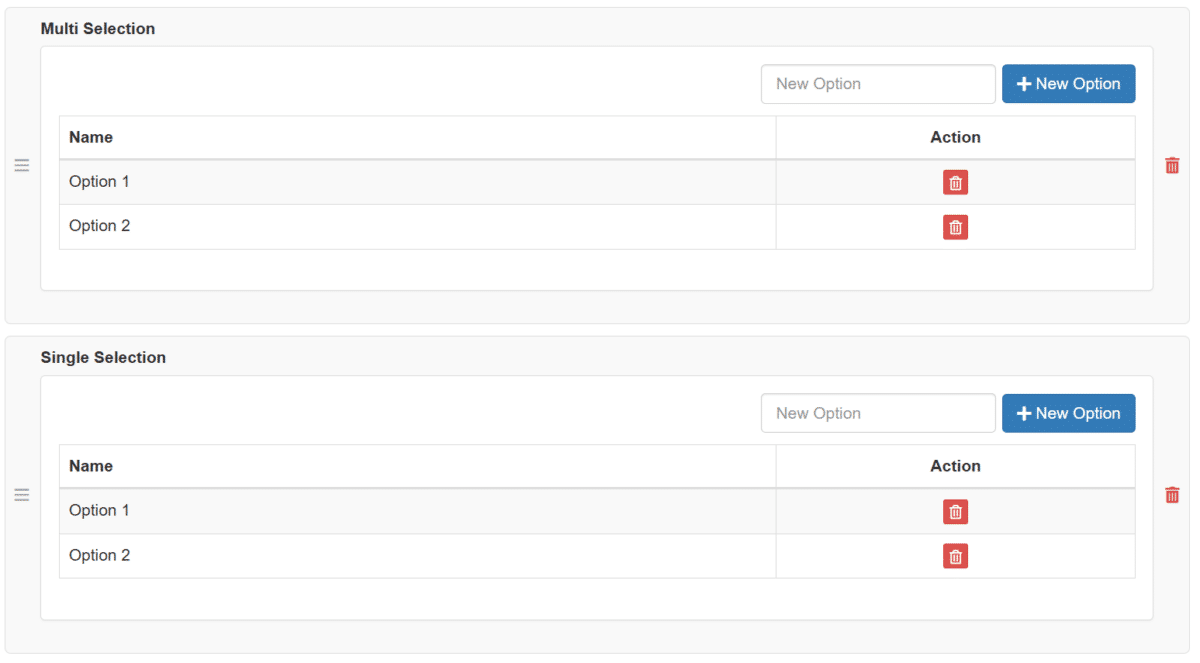
Task: Click the Multi Selection section title
Action: pyautogui.click(x=98, y=29)
